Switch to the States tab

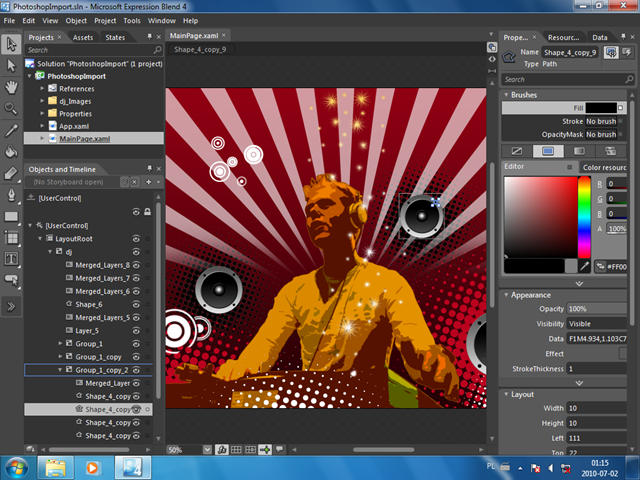click(115, 38)
